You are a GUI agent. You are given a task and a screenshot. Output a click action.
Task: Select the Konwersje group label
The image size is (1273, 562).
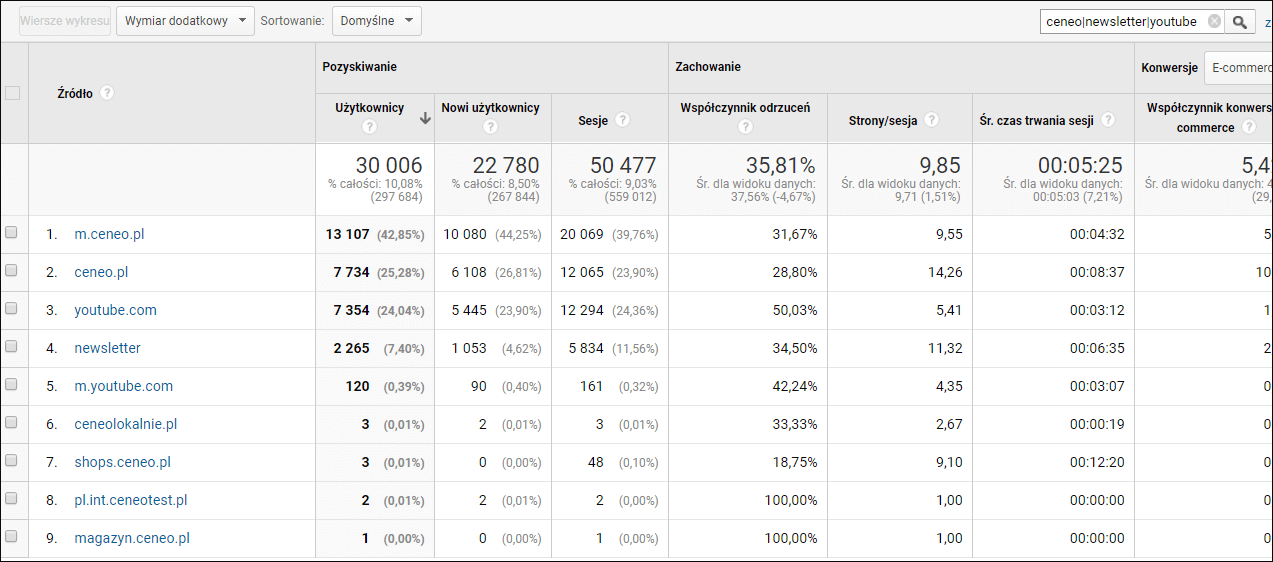pyautogui.click(x=1169, y=68)
